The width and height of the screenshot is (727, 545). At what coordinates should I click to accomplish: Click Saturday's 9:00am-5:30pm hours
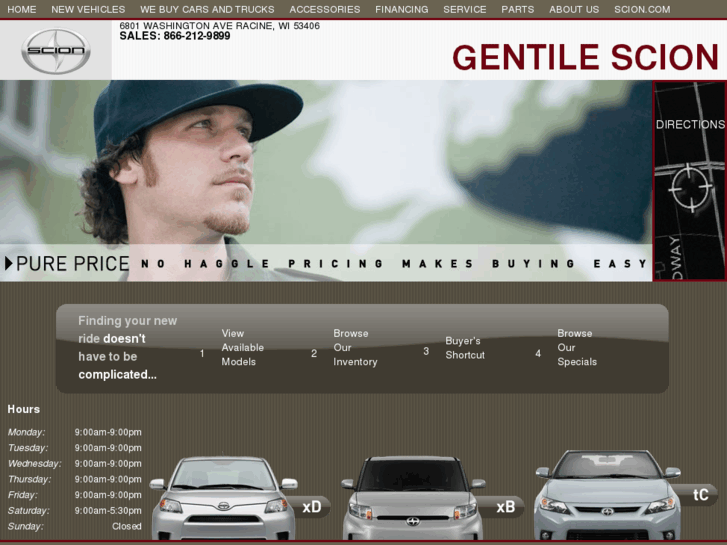point(108,511)
